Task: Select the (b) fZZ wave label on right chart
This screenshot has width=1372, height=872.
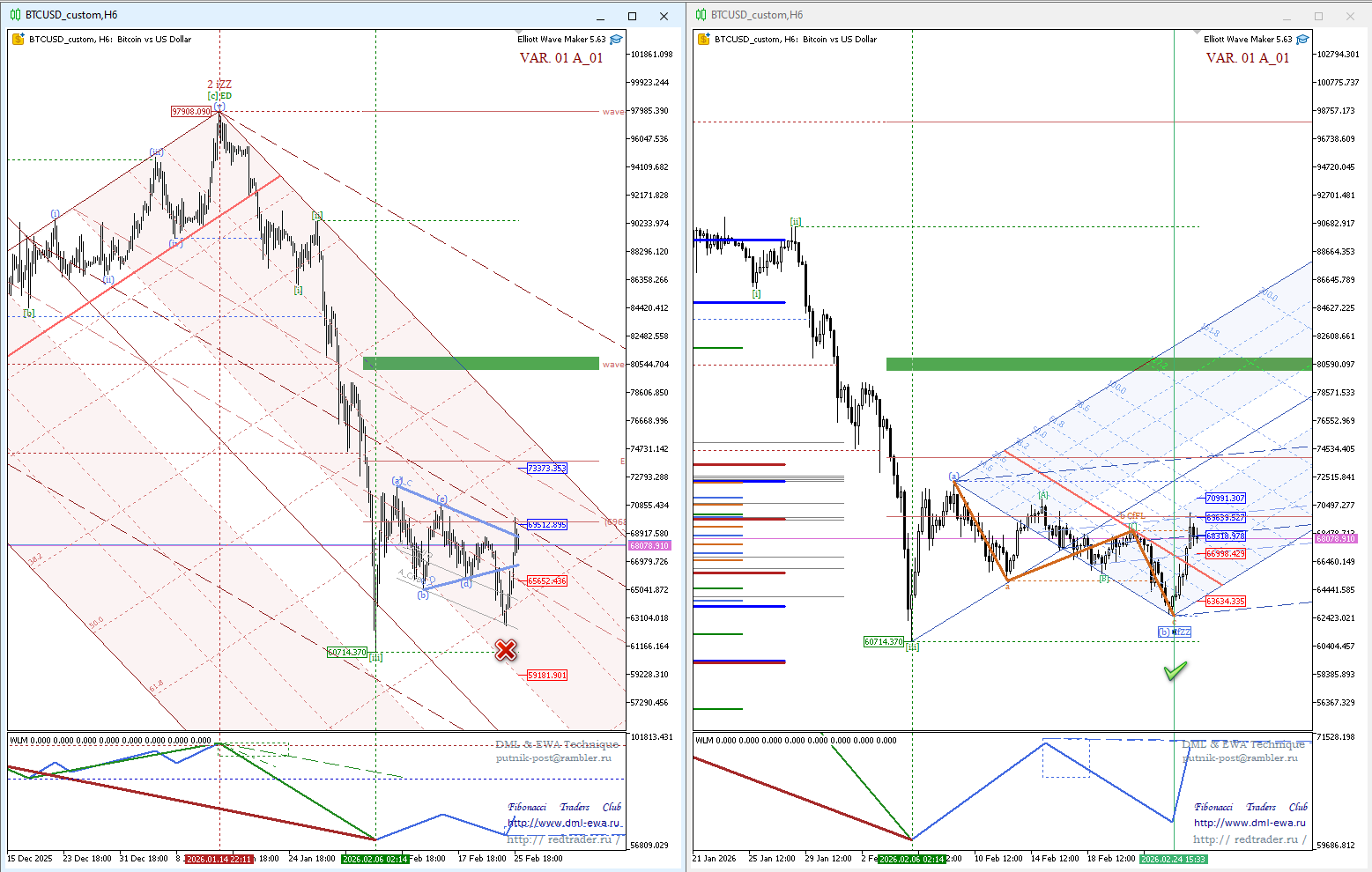Action: (1175, 632)
